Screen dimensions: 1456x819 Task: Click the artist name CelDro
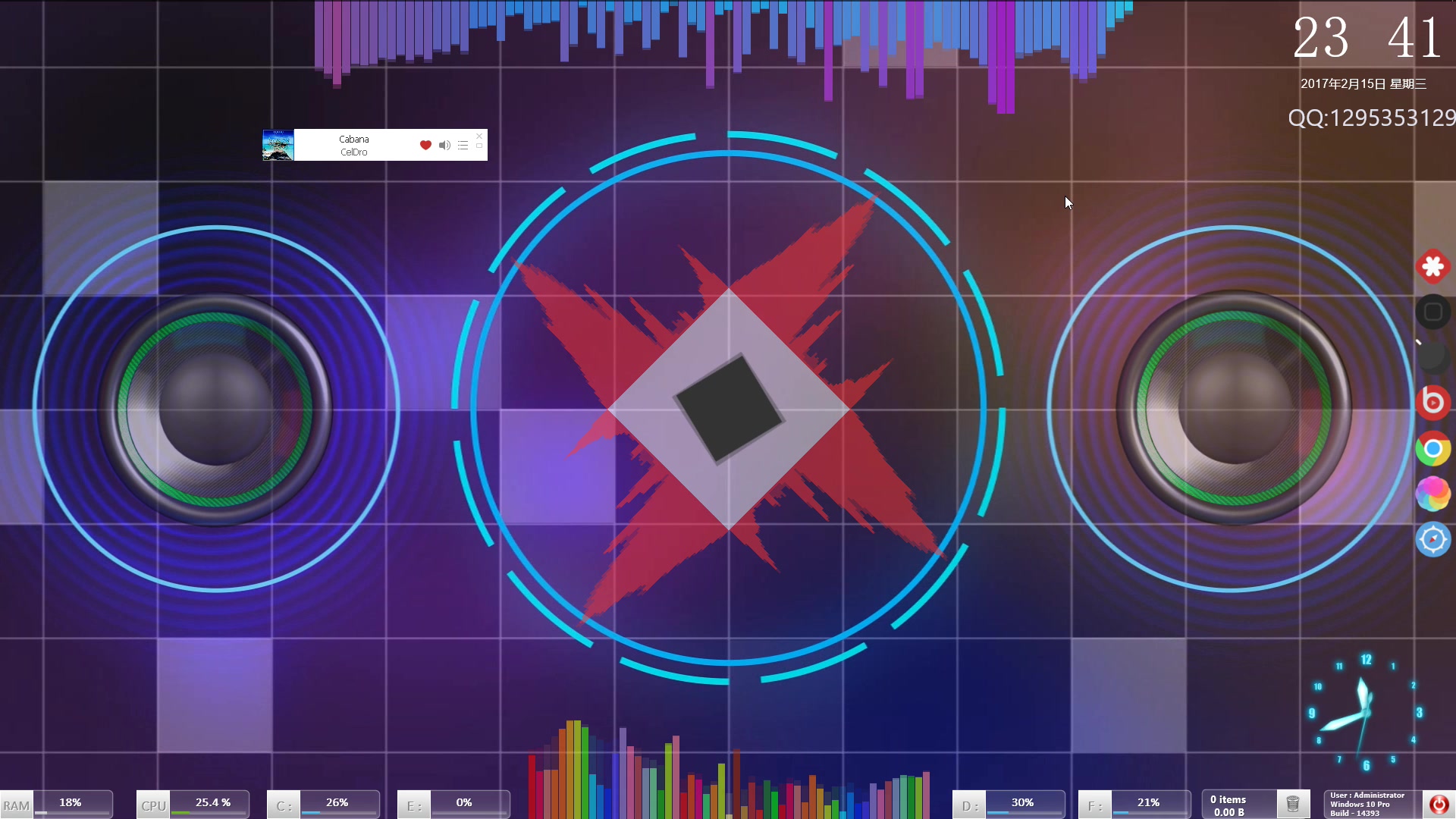point(354,152)
